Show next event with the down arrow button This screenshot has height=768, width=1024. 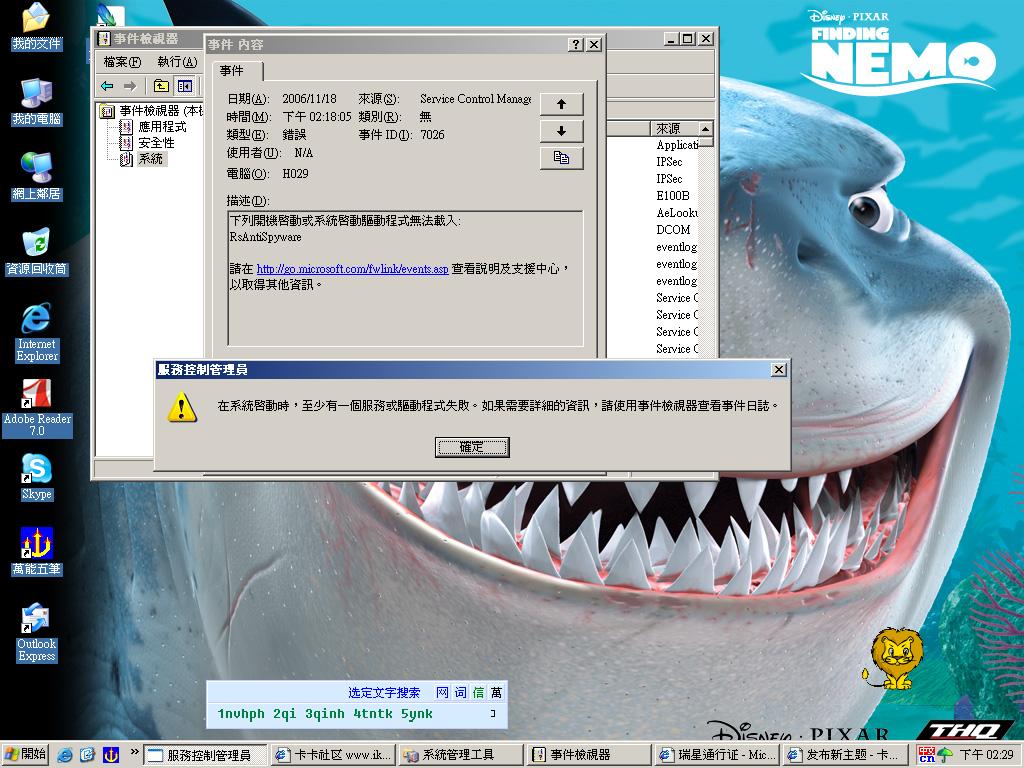562,131
